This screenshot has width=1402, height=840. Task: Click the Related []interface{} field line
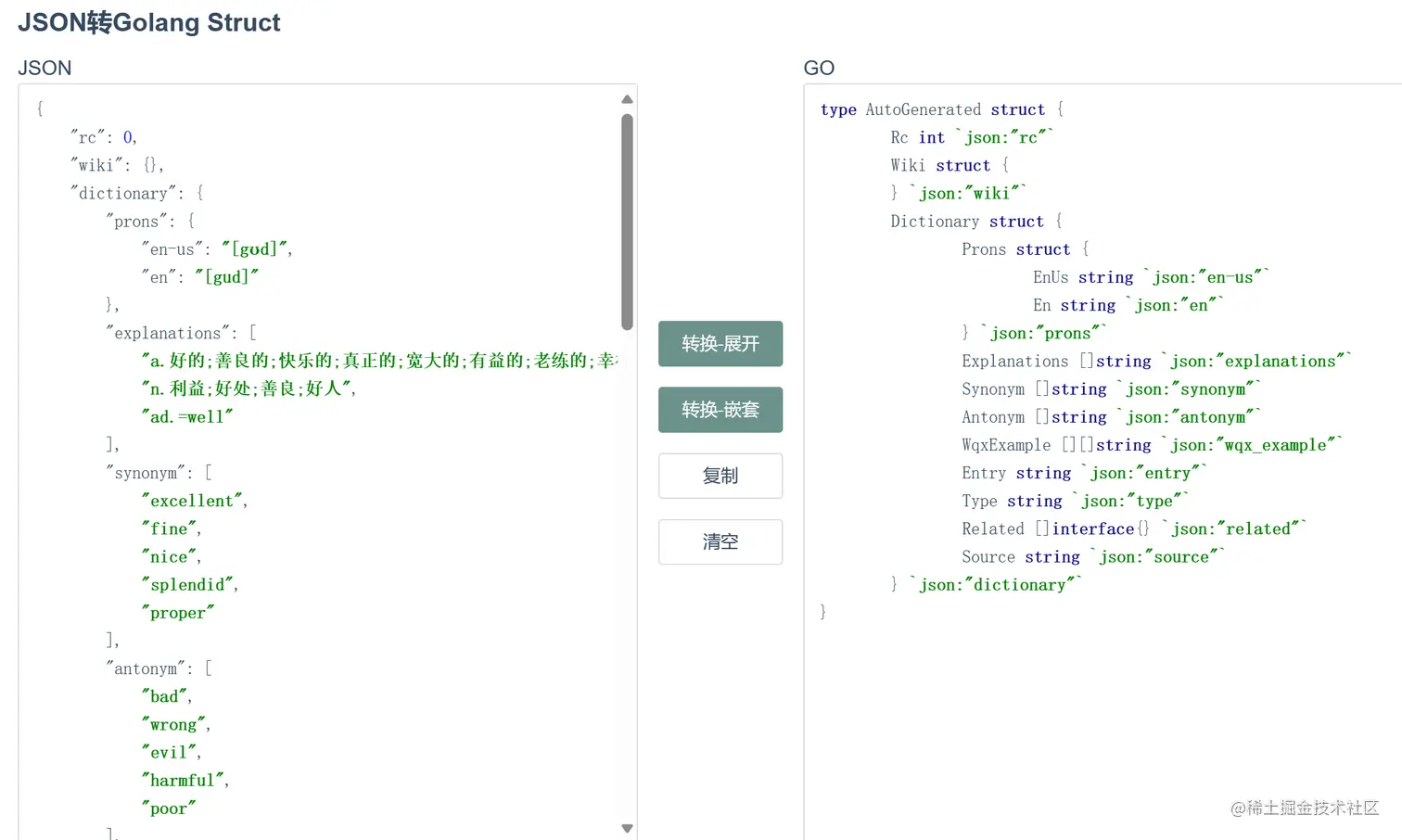(x=1134, y=528)
